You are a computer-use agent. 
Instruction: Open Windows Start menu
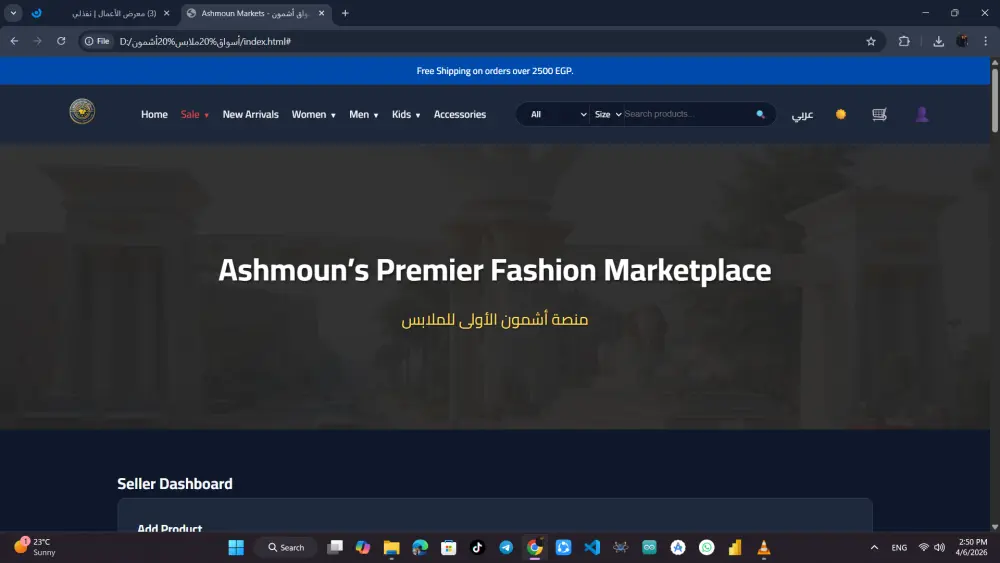click(236, 547)
